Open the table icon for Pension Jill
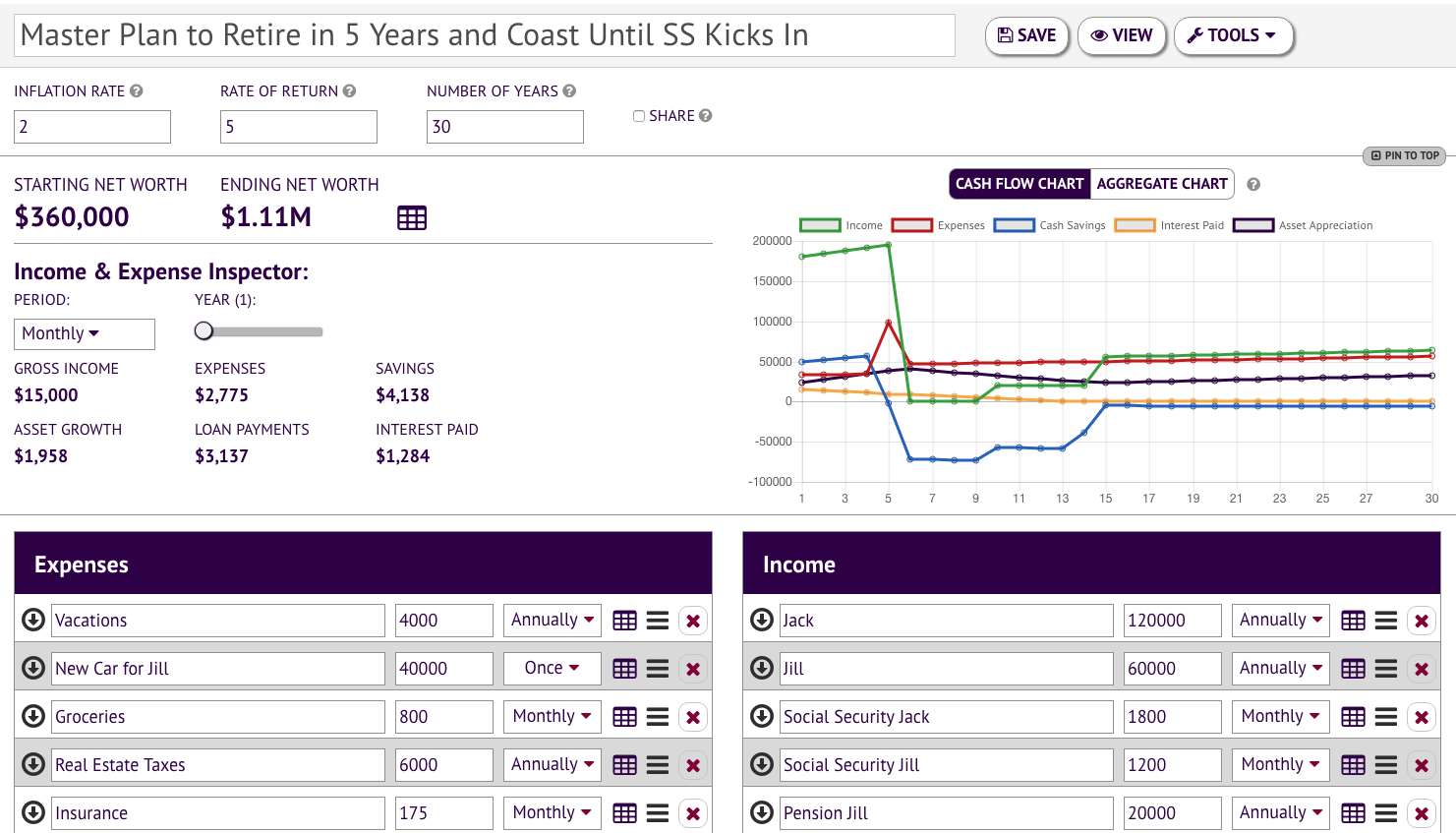The width and height of the screenshot is (1456, 833). click(1353, 812)
